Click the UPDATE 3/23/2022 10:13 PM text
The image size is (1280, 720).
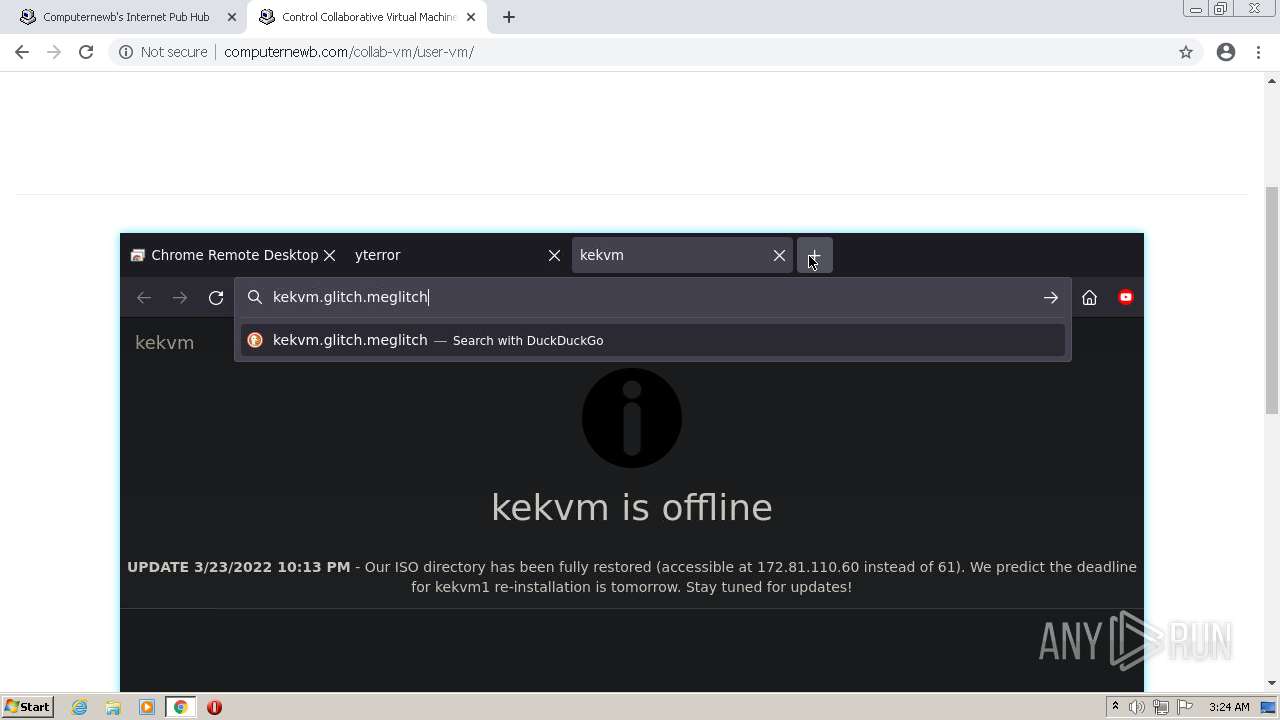(x=238, y=567)
